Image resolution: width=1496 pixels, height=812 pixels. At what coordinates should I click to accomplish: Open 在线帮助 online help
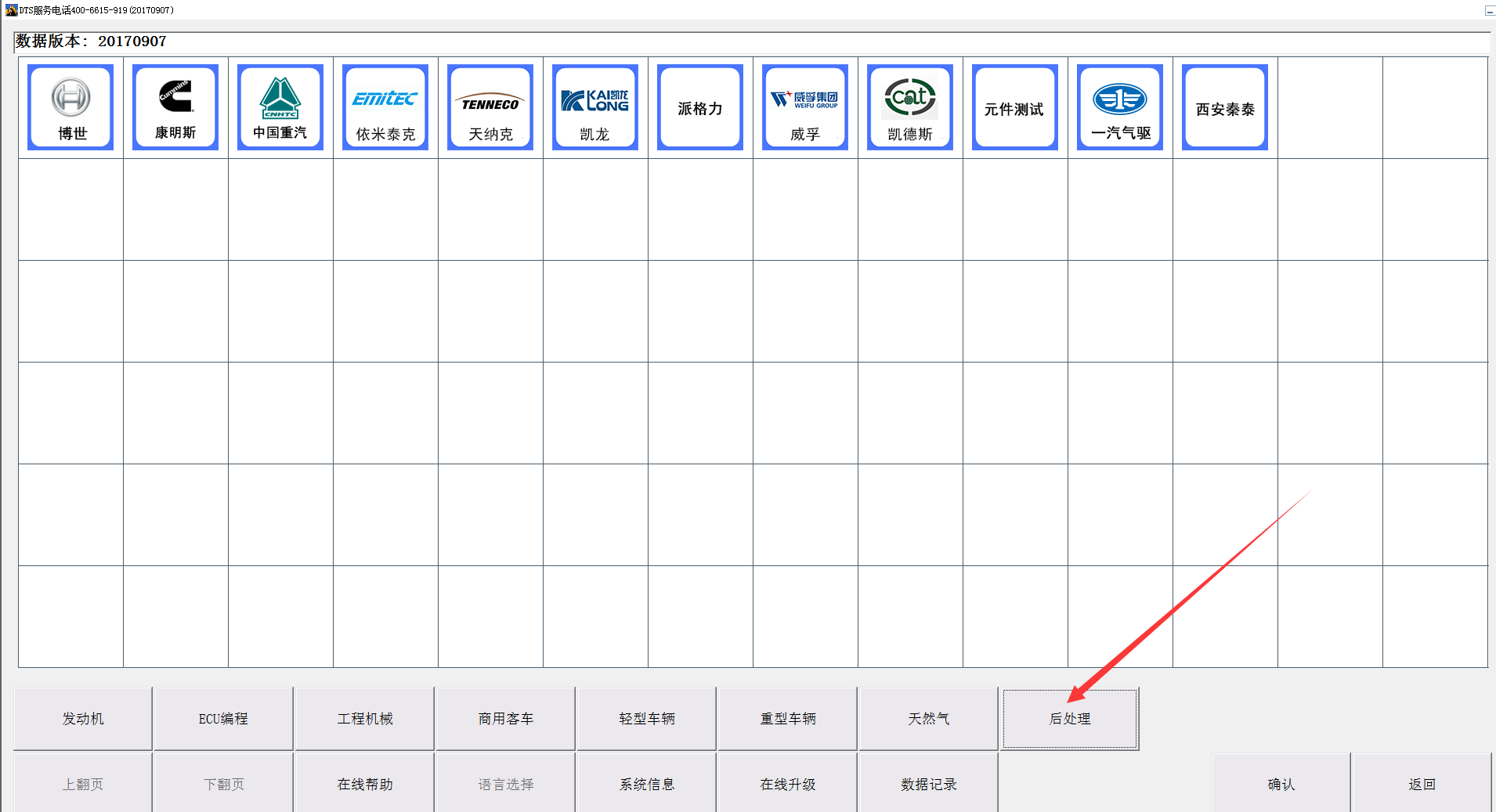click(365, 783)
